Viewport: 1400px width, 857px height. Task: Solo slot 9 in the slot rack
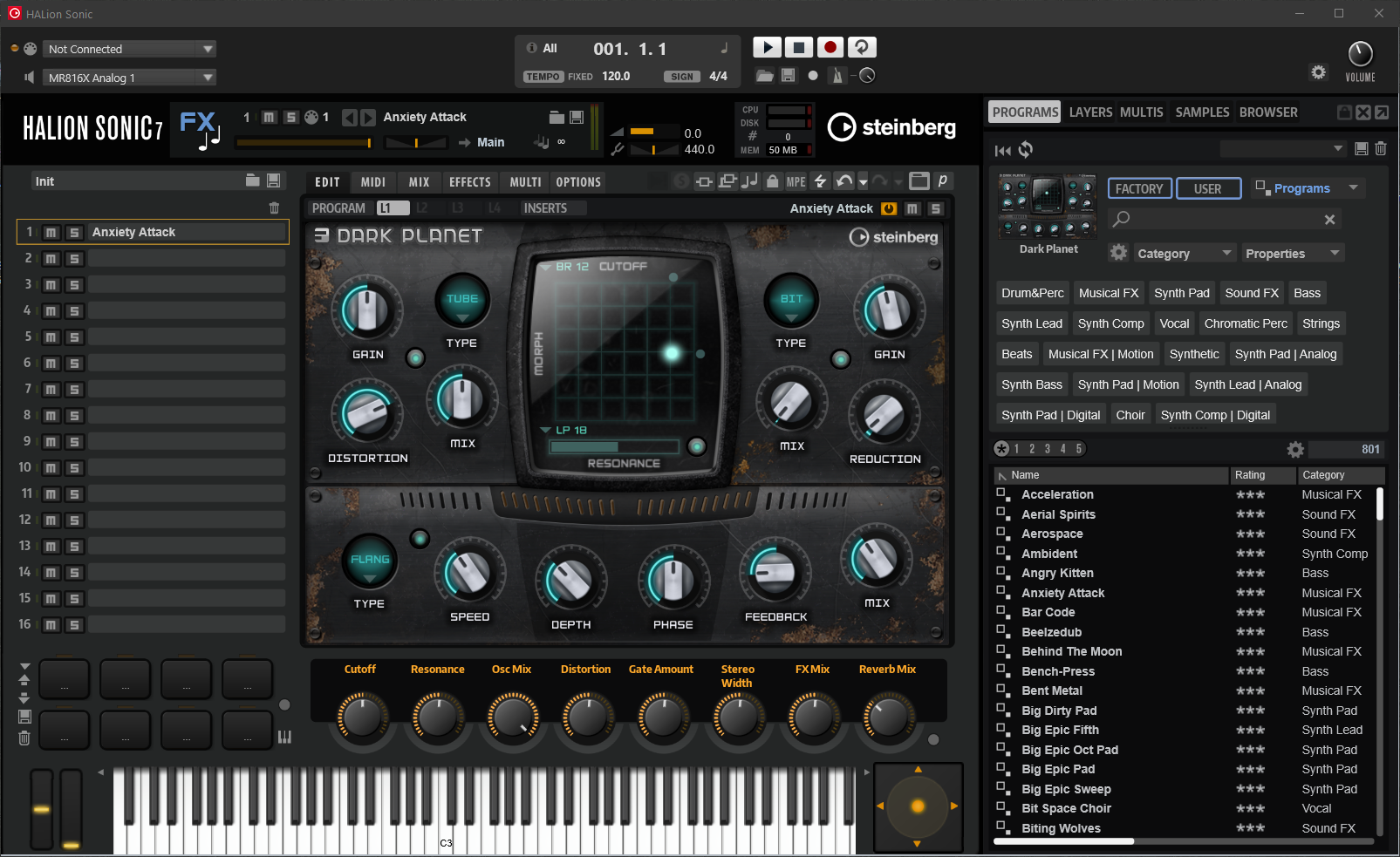point(74,441)
